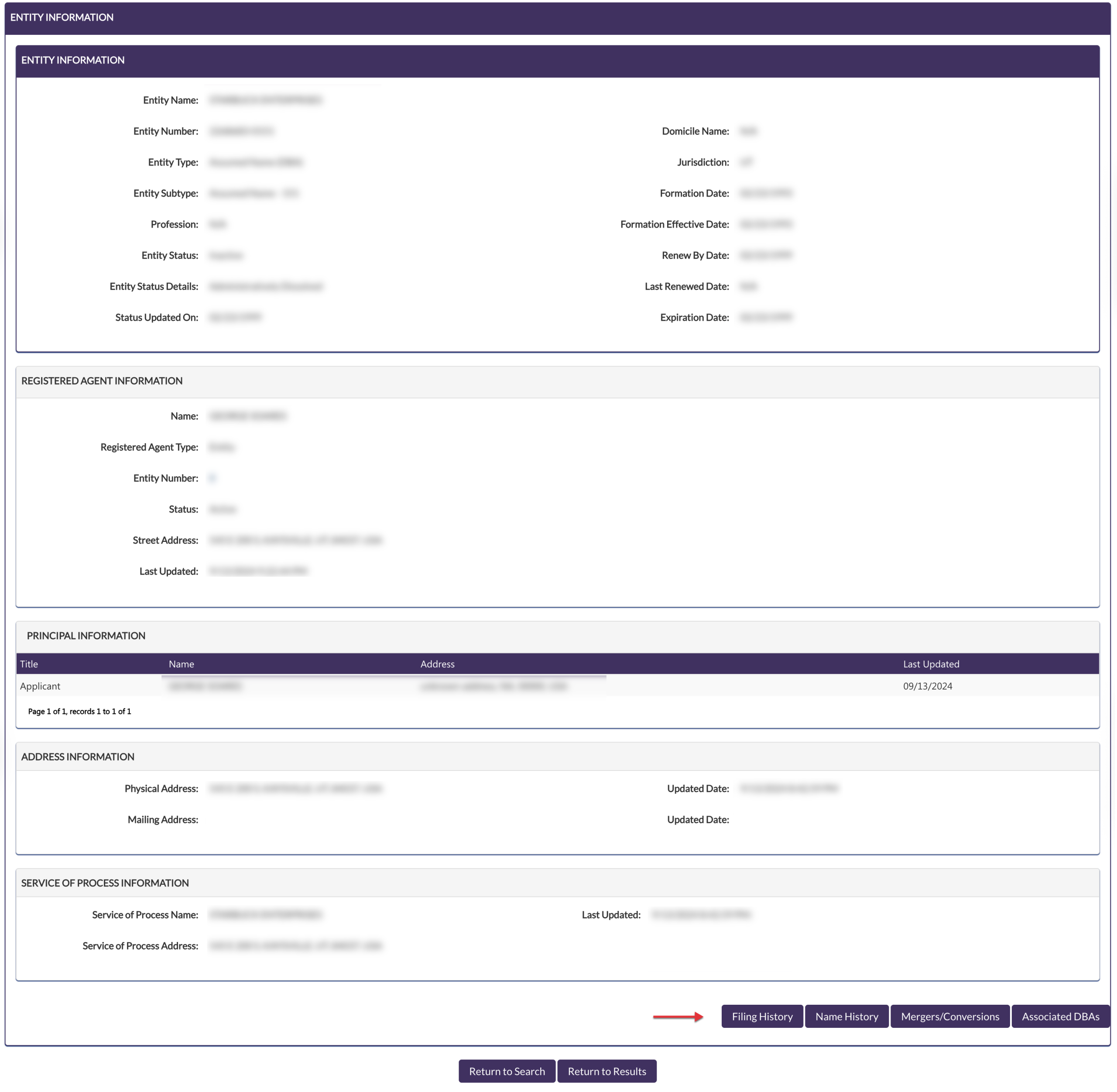Sort principals by Title column
The width and height of the screenshot is (1117, 1092).
tap(29, 664)
